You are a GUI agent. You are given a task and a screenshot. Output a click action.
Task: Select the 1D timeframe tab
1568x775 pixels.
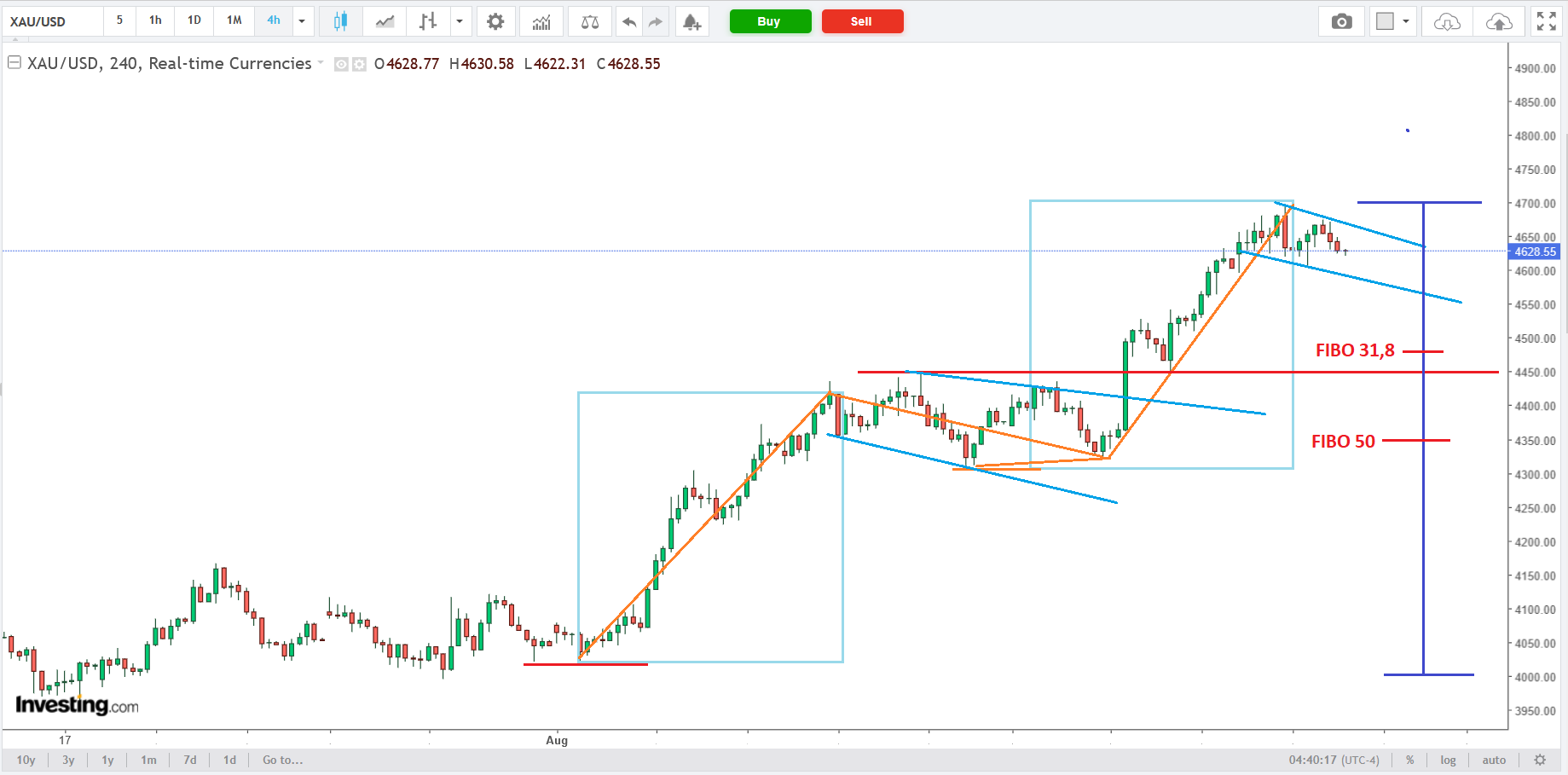[x=194, y=20]
